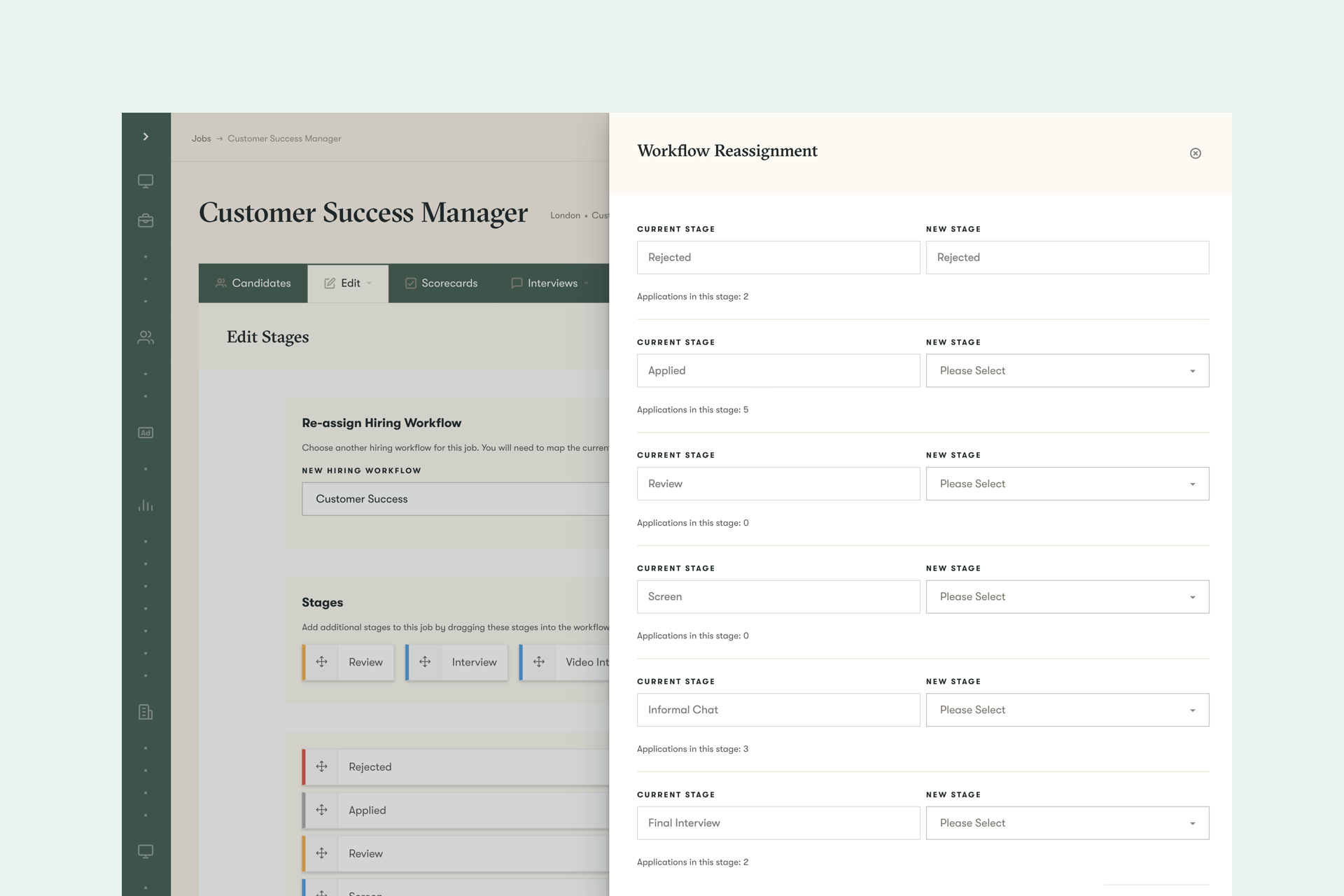Click the briefcase jobs icon in sidebar
This screenshot has height=896, width=1344.
(146, 220)
